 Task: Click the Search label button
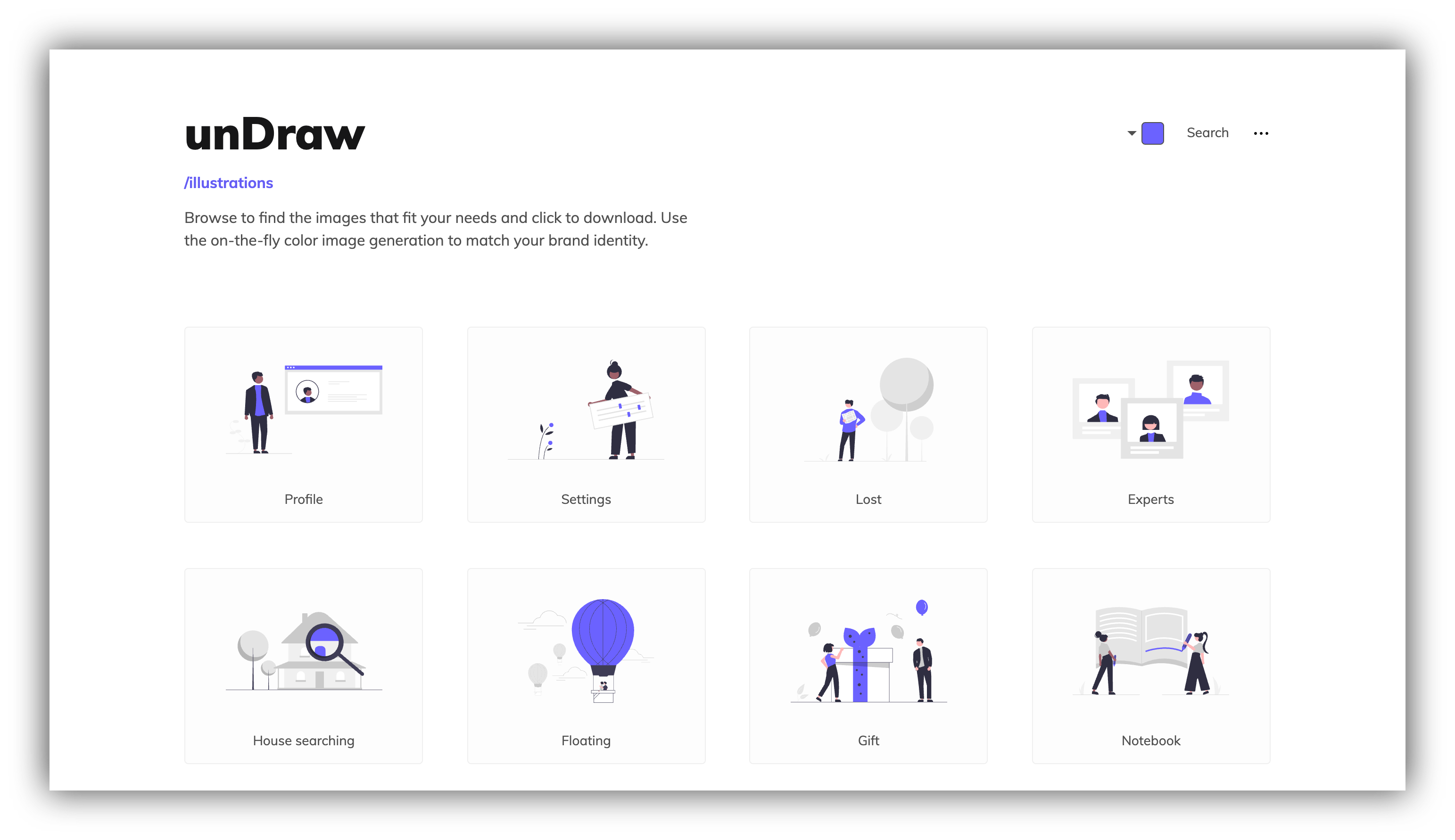click(1207, 132)
